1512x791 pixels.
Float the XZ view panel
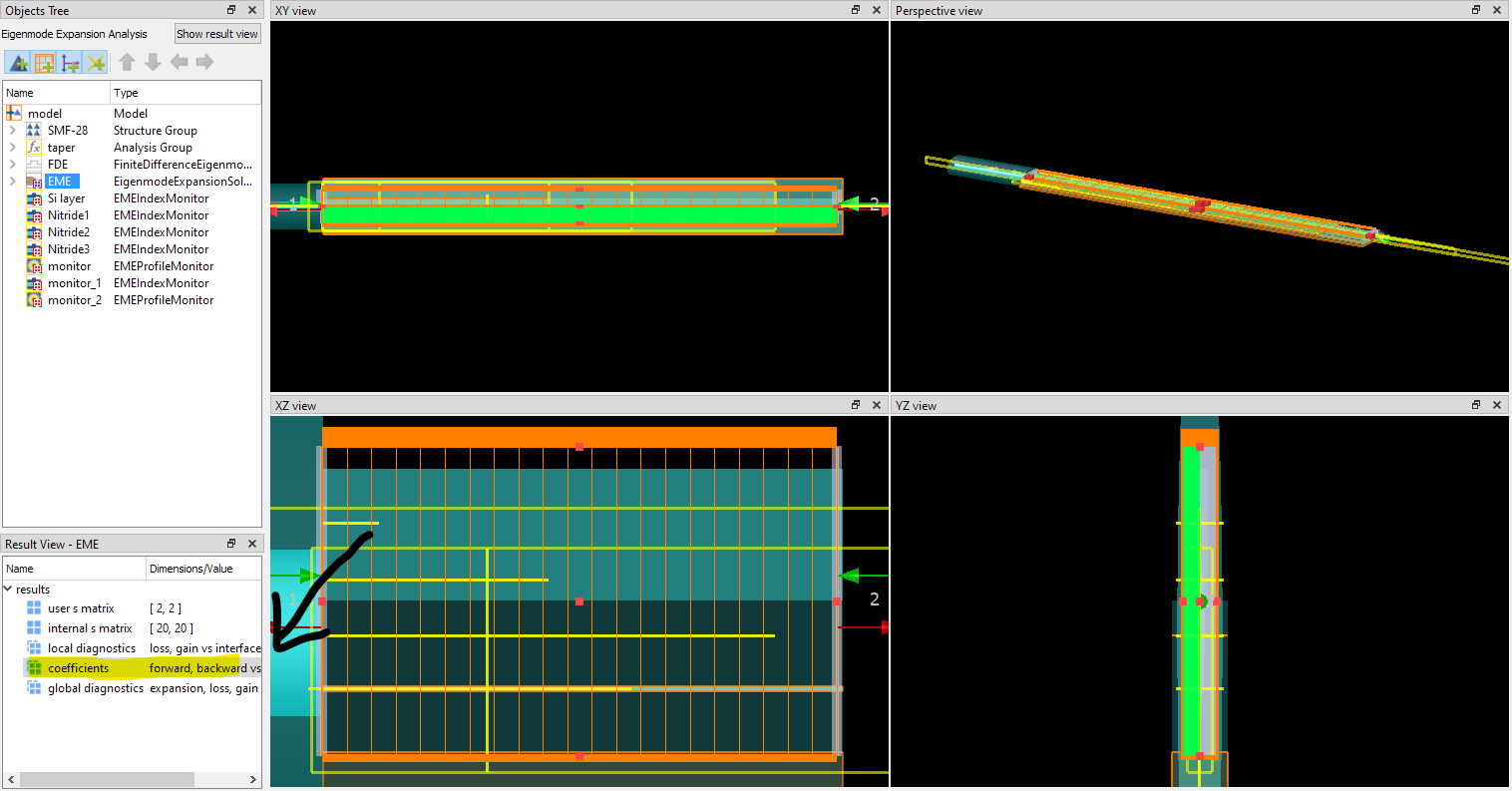(856, 405)
